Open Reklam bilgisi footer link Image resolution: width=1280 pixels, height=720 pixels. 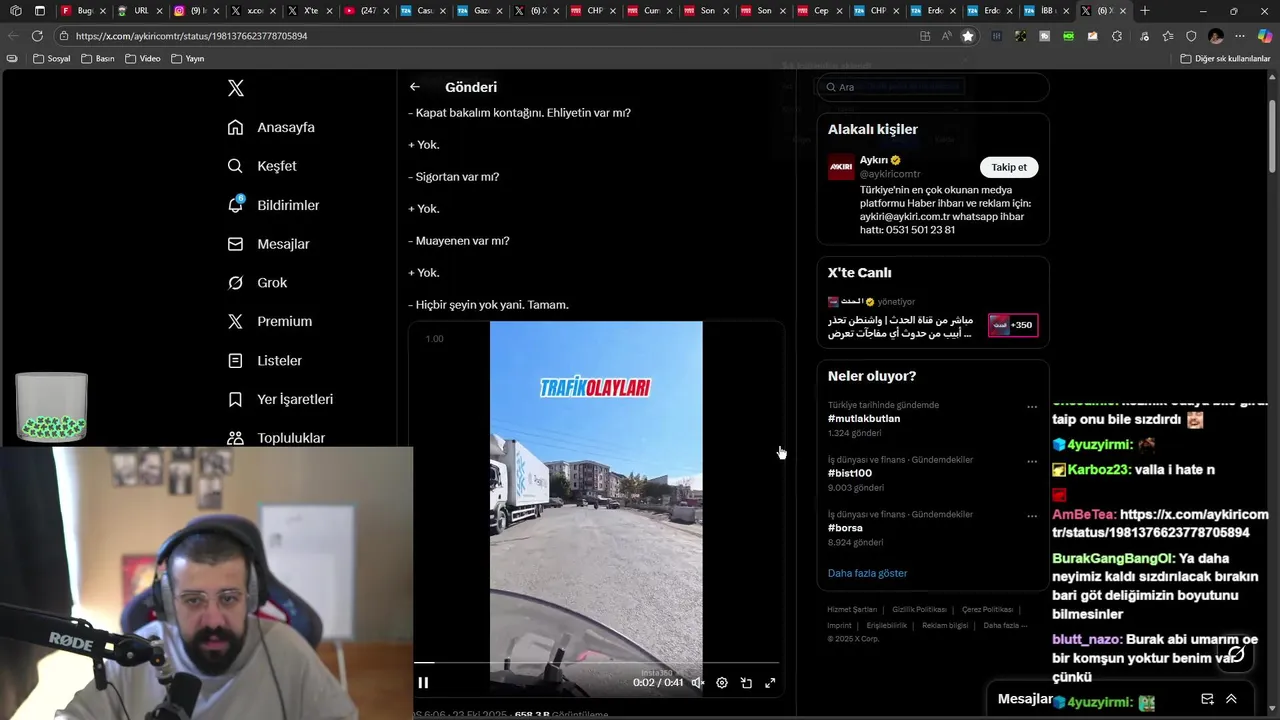point(945,625)
